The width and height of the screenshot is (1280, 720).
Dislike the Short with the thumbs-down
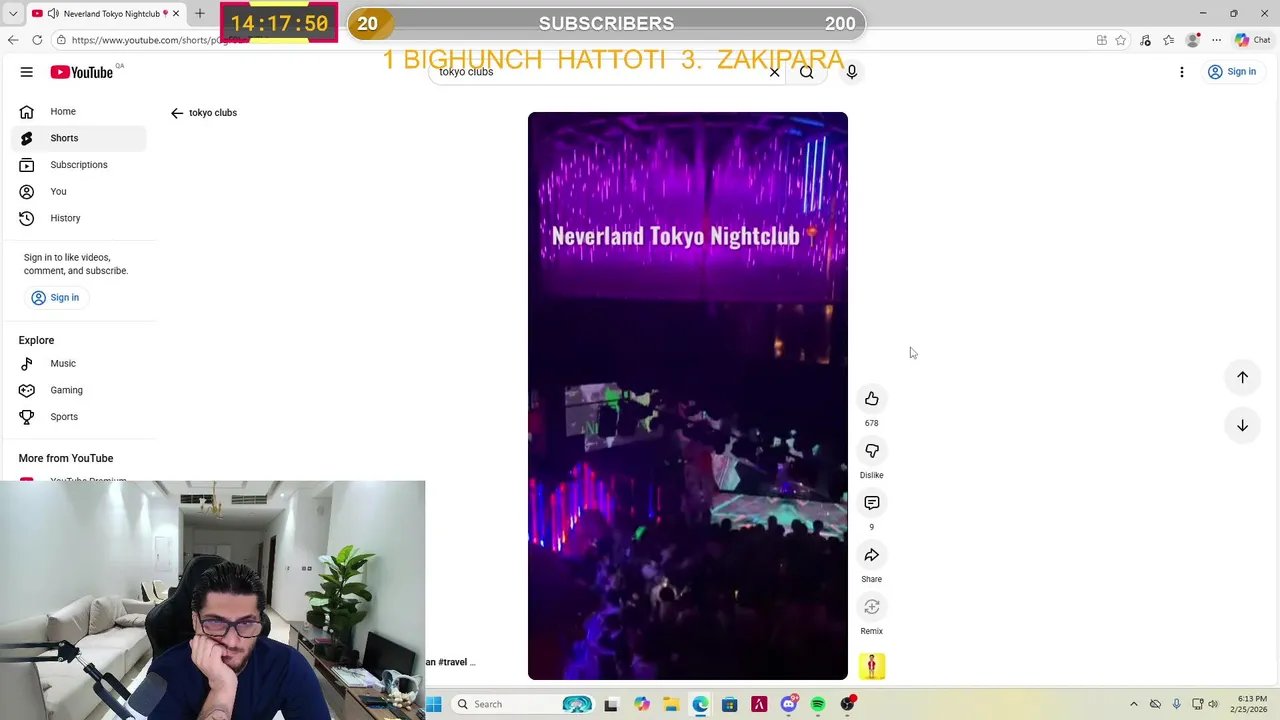(872, 451)
